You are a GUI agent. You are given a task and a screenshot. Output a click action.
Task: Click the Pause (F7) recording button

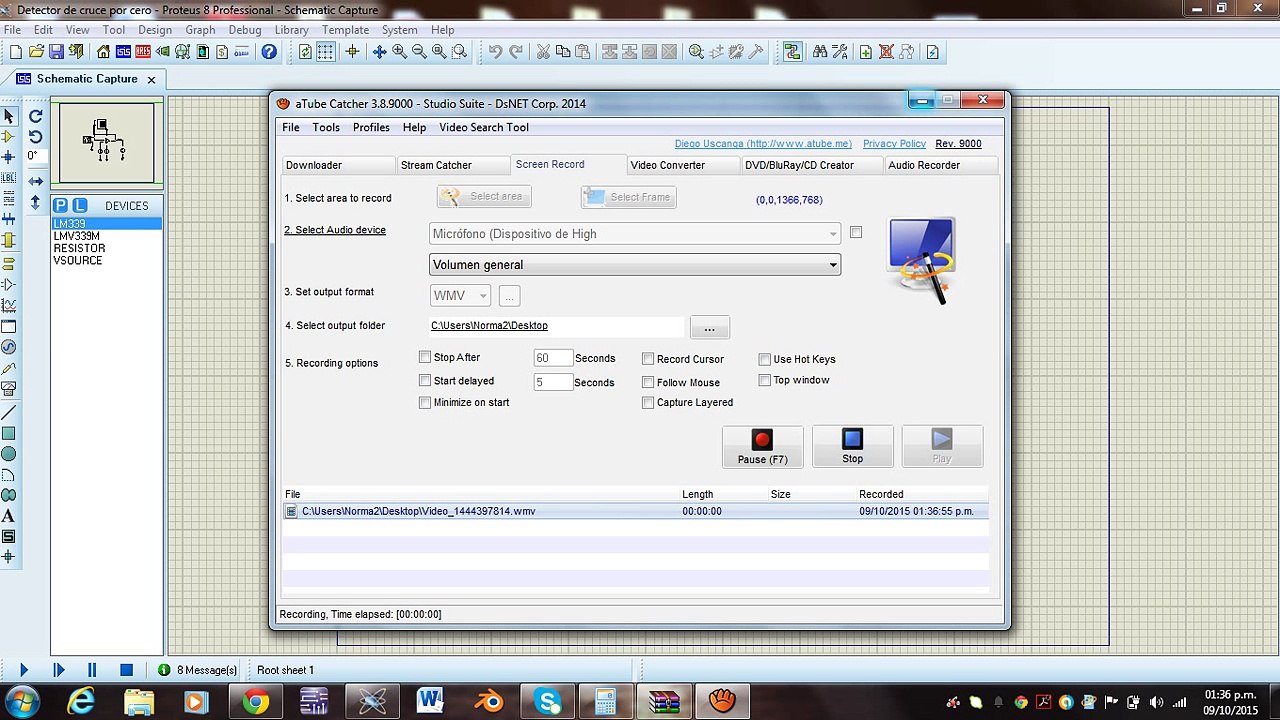pyautogui.click(x=762, y=447)
